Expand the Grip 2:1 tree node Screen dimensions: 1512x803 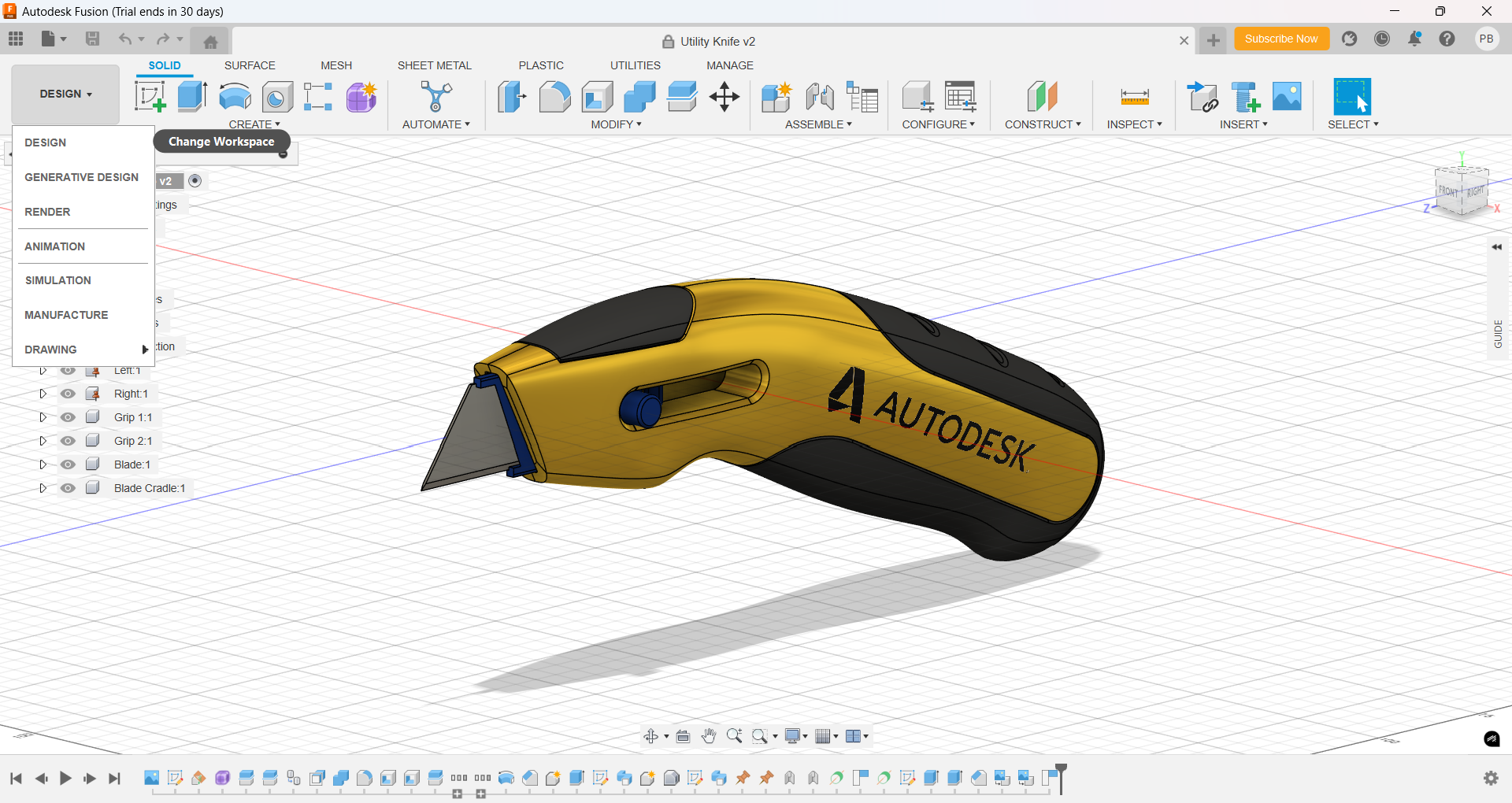pos(43,441)
